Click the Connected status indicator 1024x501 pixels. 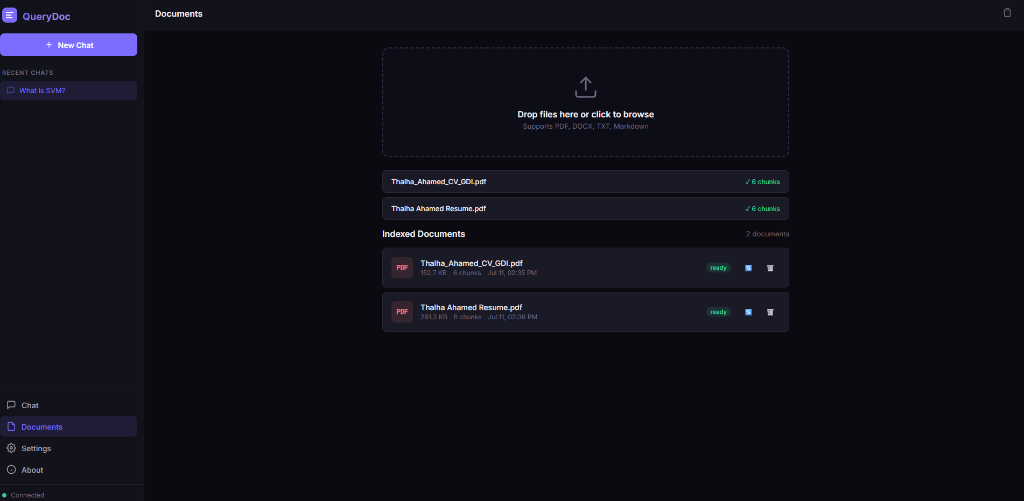tap(23, 495)
